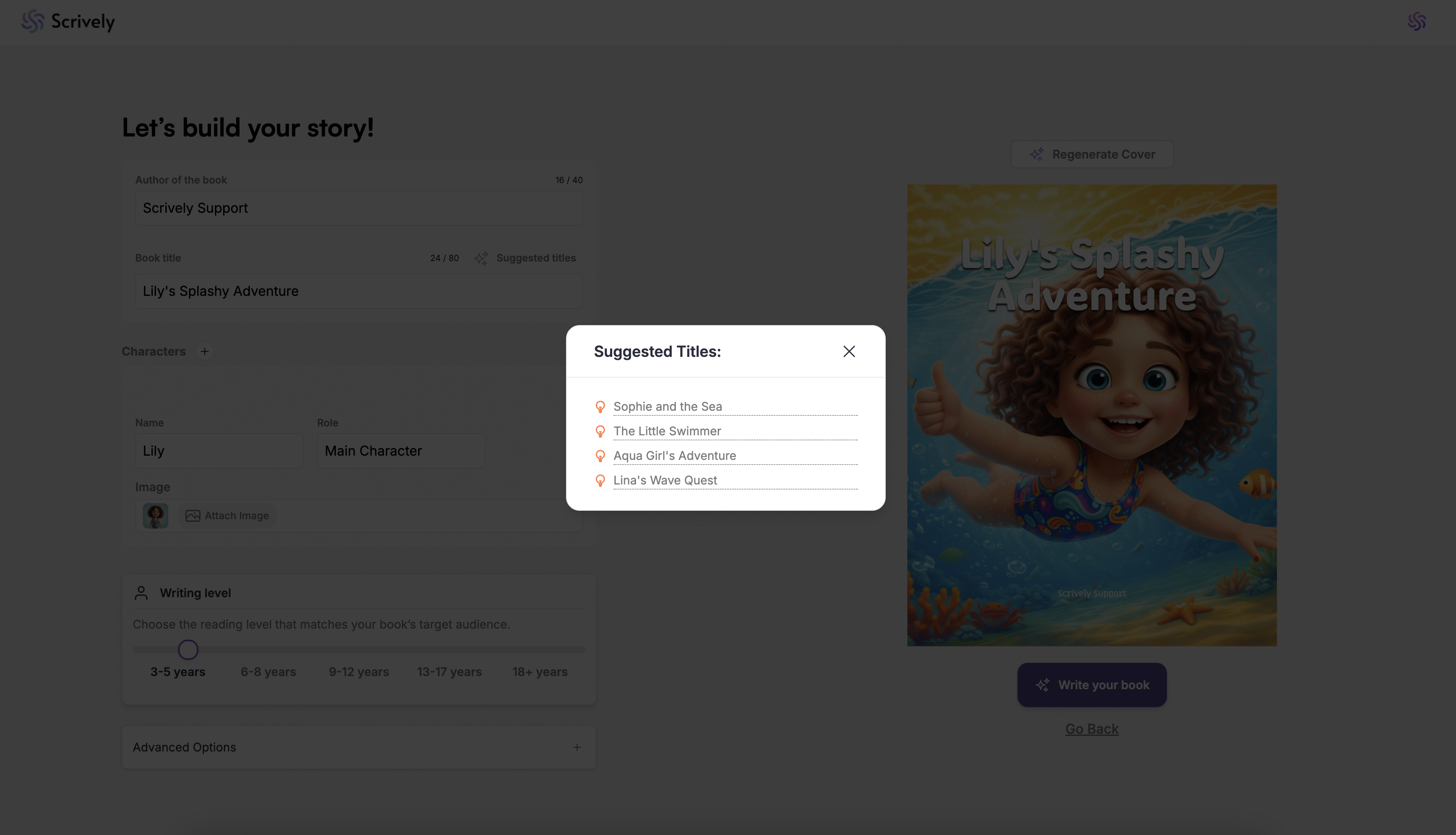Click the sparkle icon next to Suggested titles
The image size is (1456, 835).
tap(481, 258)
